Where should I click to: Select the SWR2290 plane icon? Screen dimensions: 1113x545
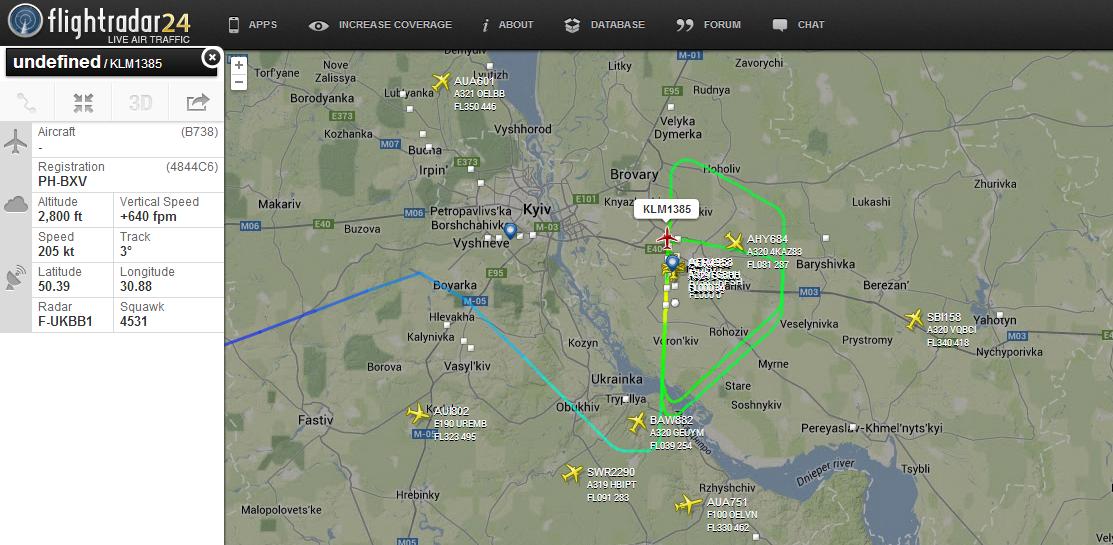(572, 473)
